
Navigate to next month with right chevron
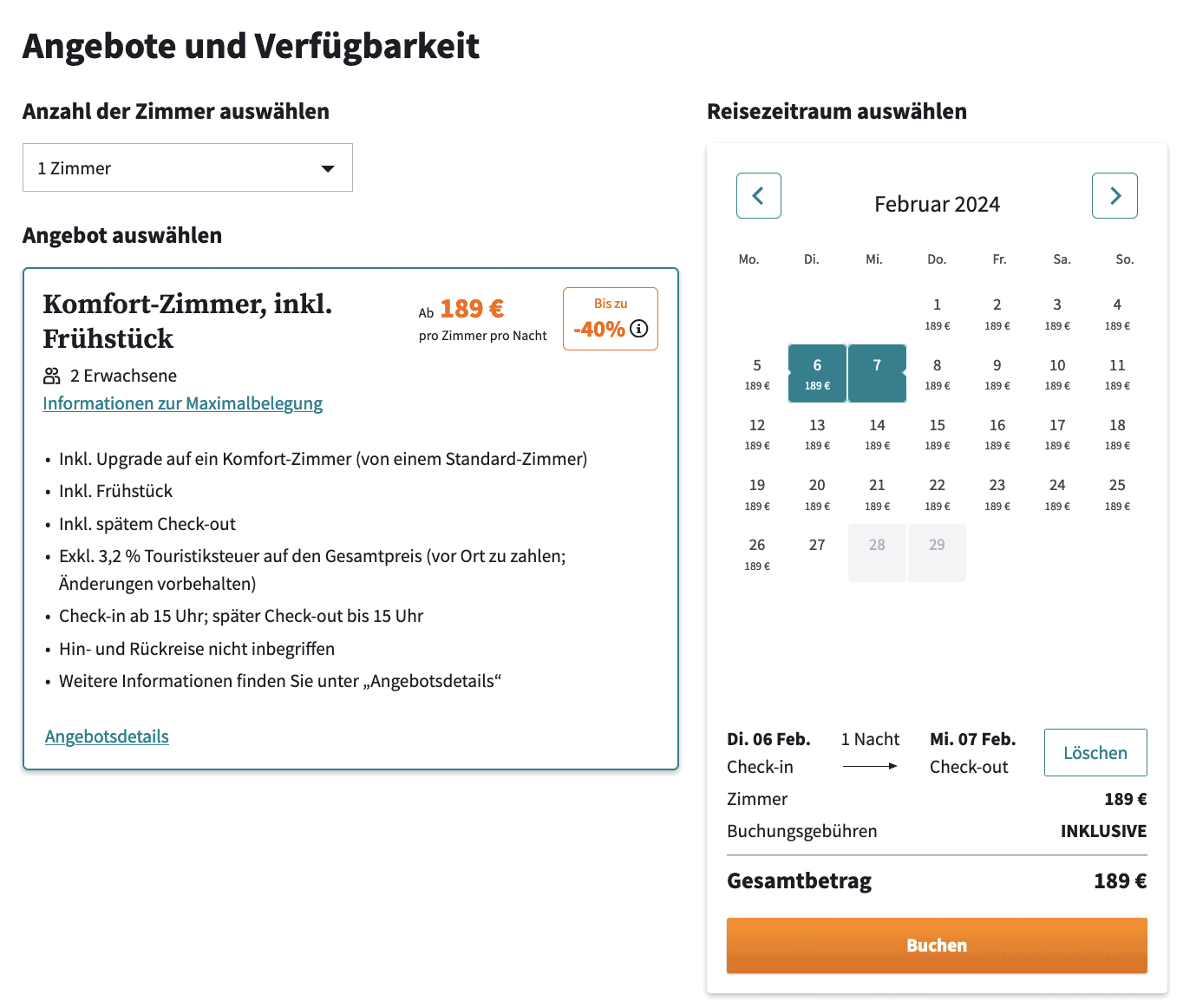(1114, 195)
